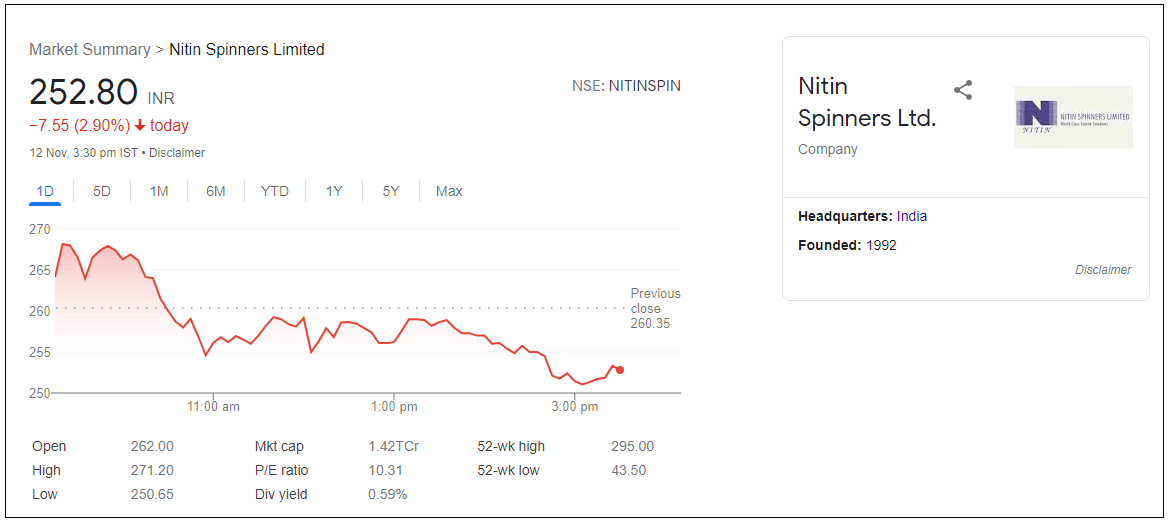Click the red endpoint dot on chart

point(620,370)
